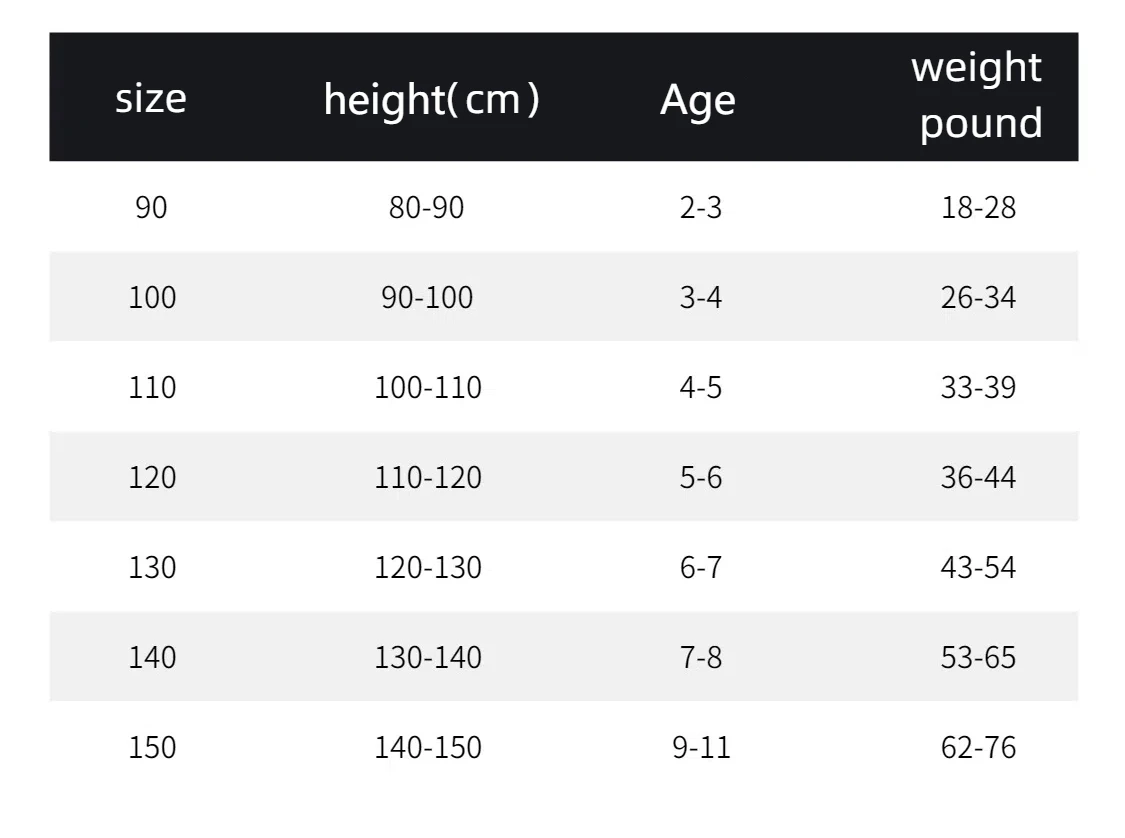Click the 'height(cm)' column header

(x=431, y=99)
